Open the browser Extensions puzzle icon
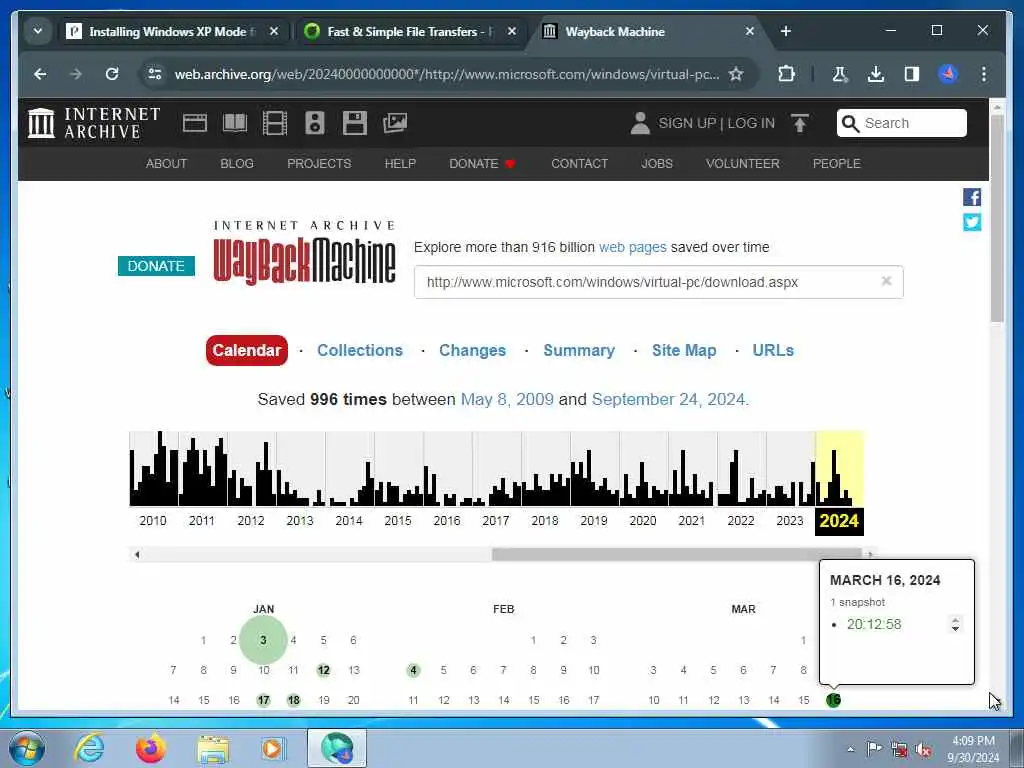 click(786, 74)
